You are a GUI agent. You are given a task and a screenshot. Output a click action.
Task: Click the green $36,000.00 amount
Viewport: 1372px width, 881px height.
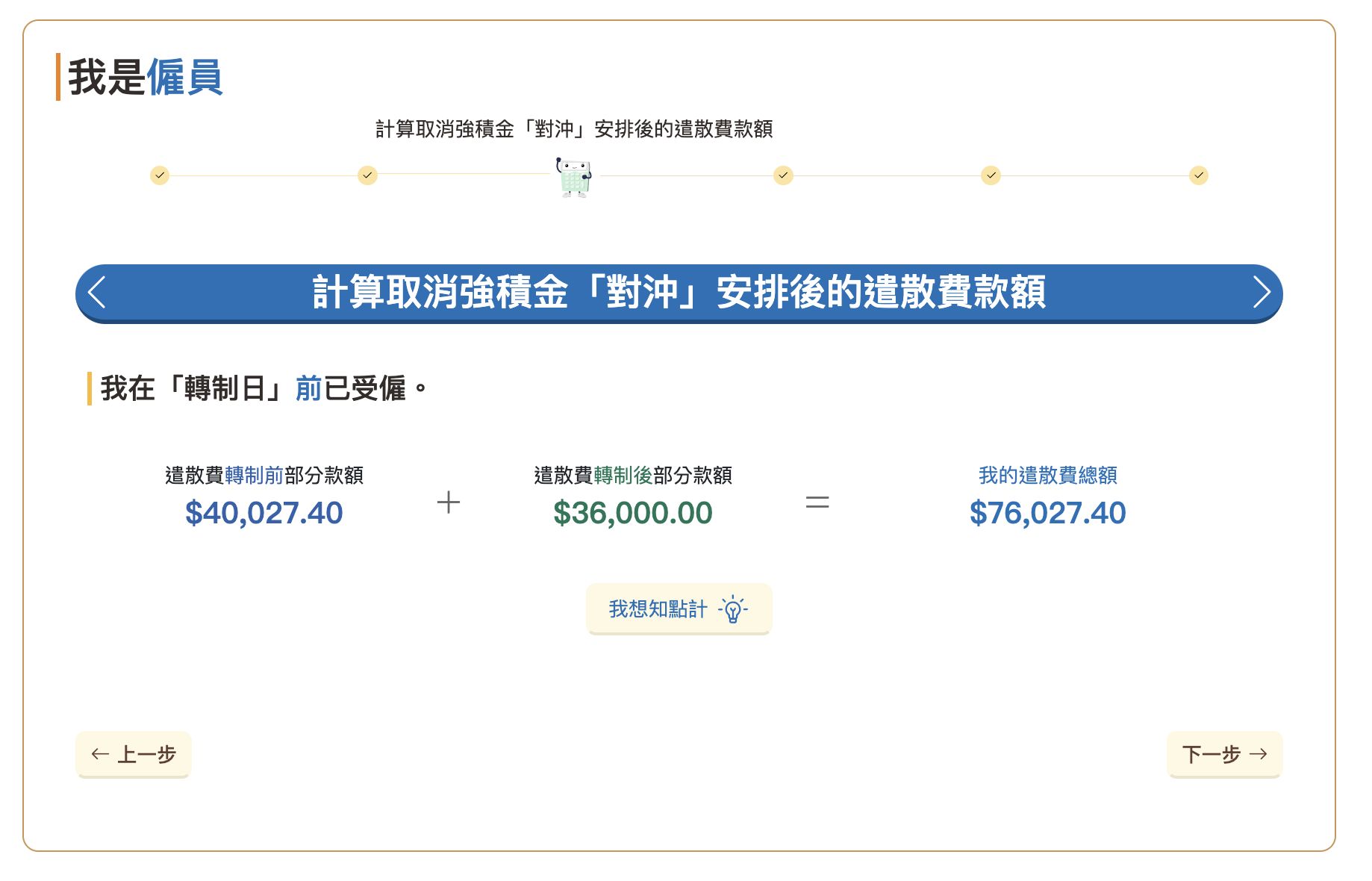tap(632, 513)
